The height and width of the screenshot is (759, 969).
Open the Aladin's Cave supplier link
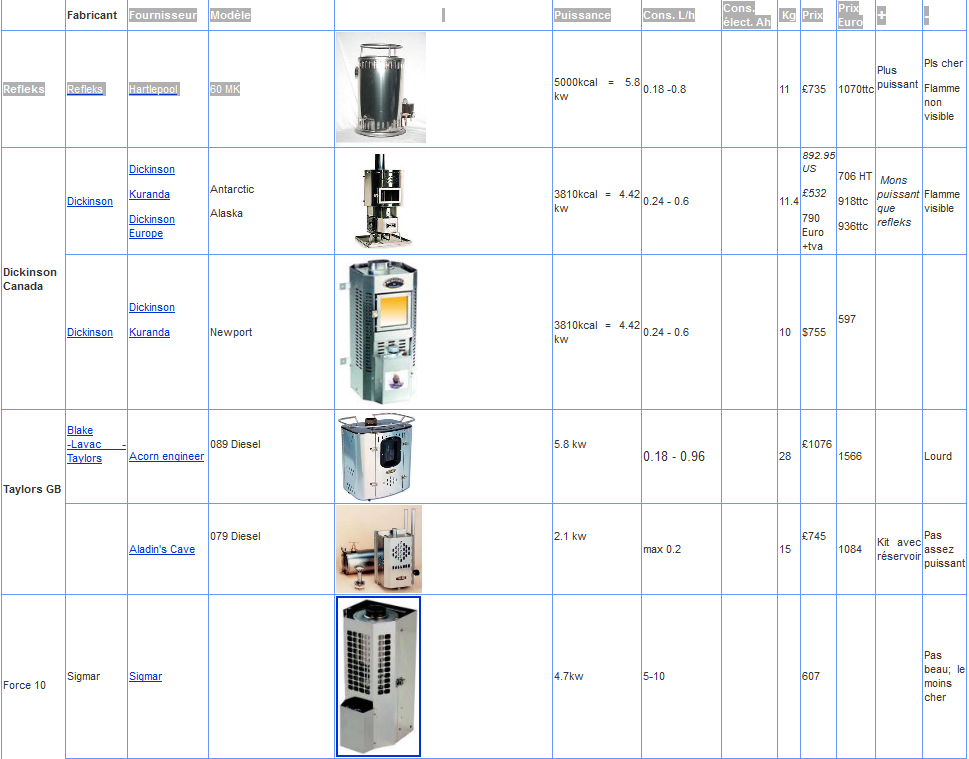[161, 549]
